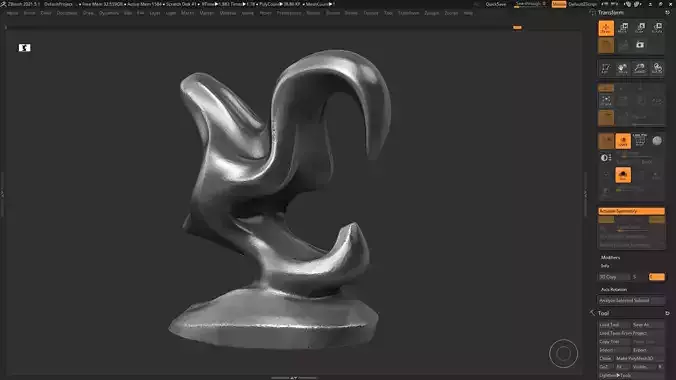
Task: Select the Move mode icon
Action: (623, 28)
